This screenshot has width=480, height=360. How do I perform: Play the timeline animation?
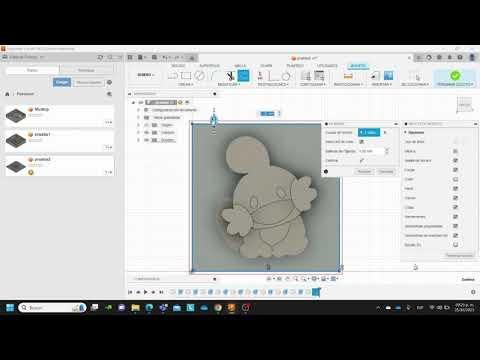(x=146, y=292)
